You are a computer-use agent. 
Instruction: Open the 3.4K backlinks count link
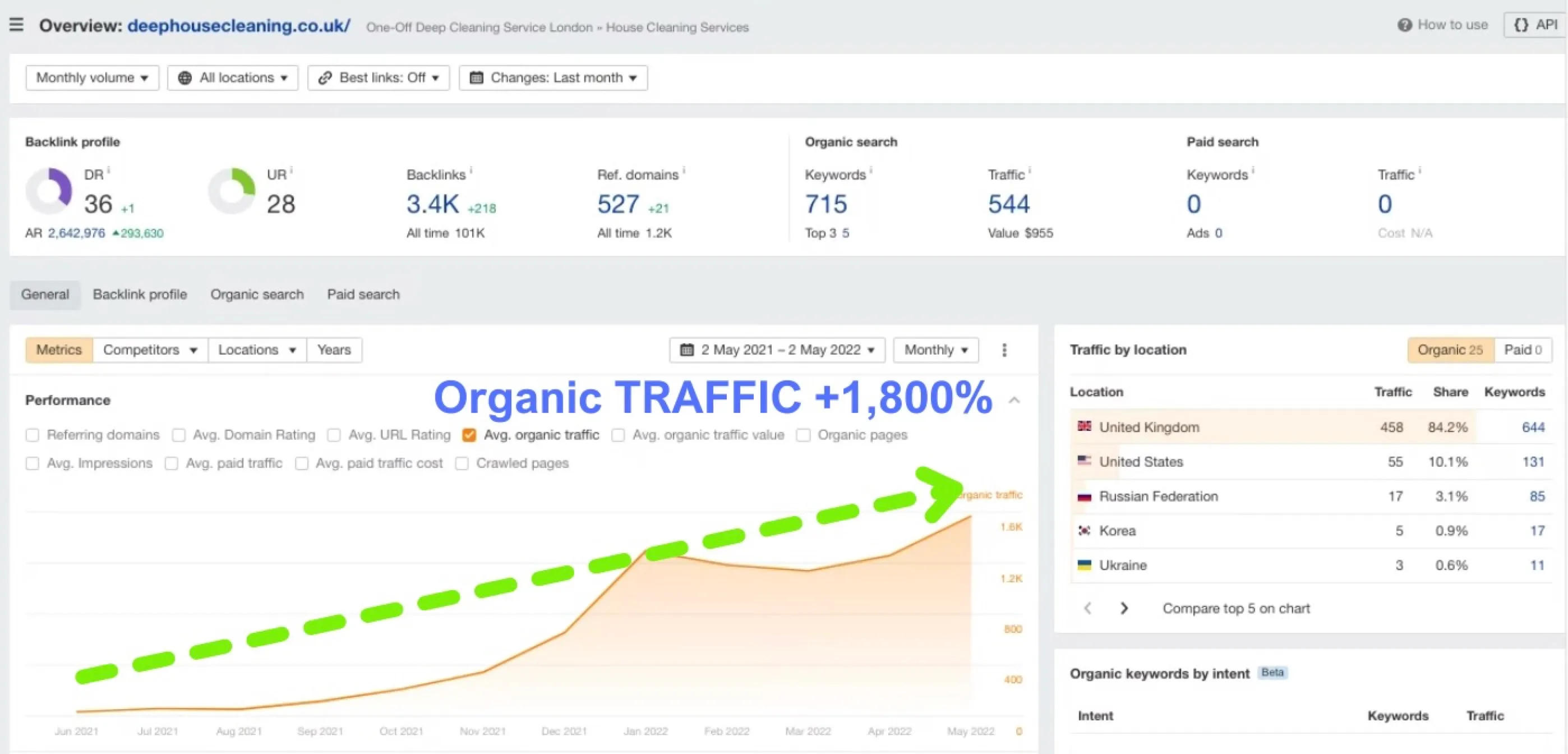pos(433,204)
